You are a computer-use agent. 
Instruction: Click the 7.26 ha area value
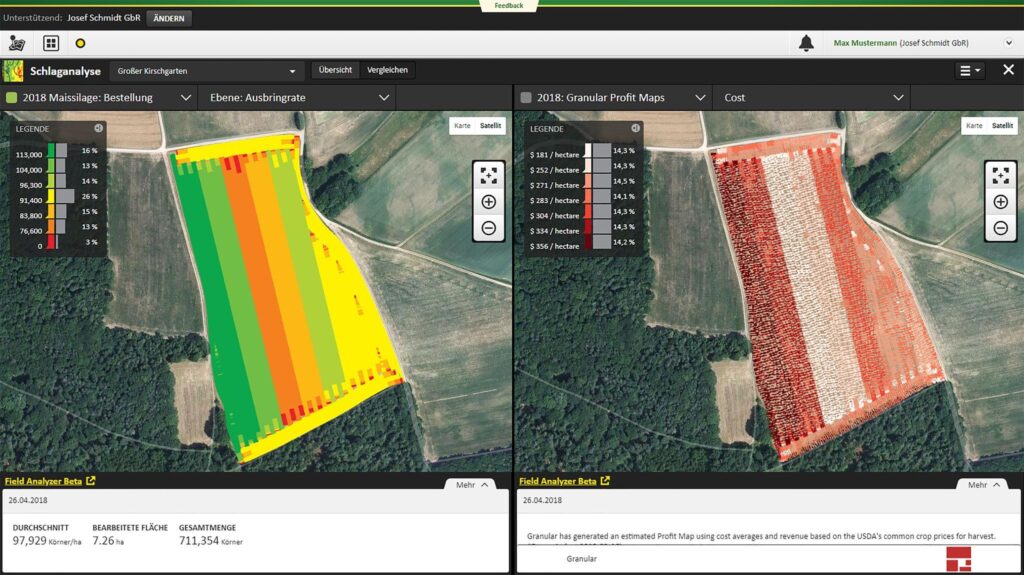[108, 541]
